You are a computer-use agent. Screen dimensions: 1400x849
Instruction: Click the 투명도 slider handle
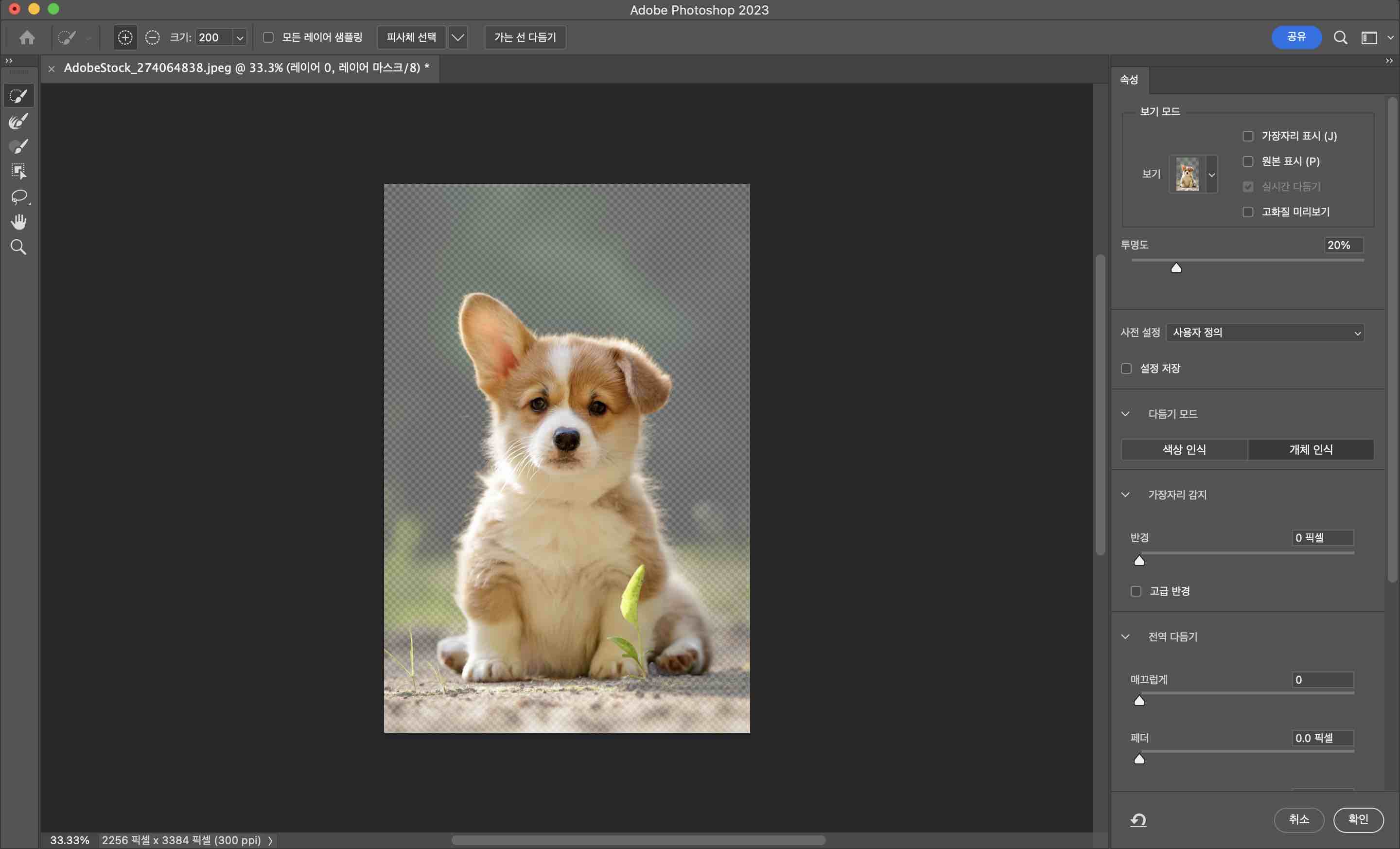pyautogui.click(x=1176, y=268)
